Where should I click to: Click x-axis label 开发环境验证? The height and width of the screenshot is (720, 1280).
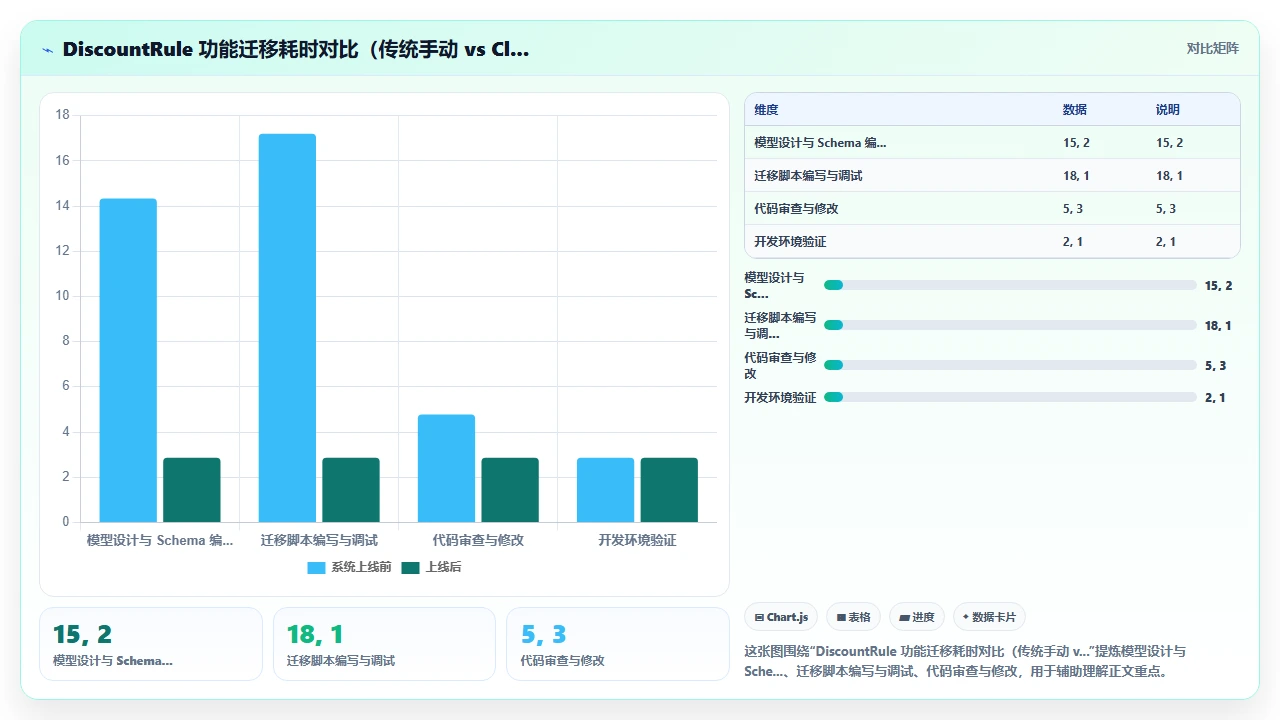pyautogui.click(x=637, y=540)
